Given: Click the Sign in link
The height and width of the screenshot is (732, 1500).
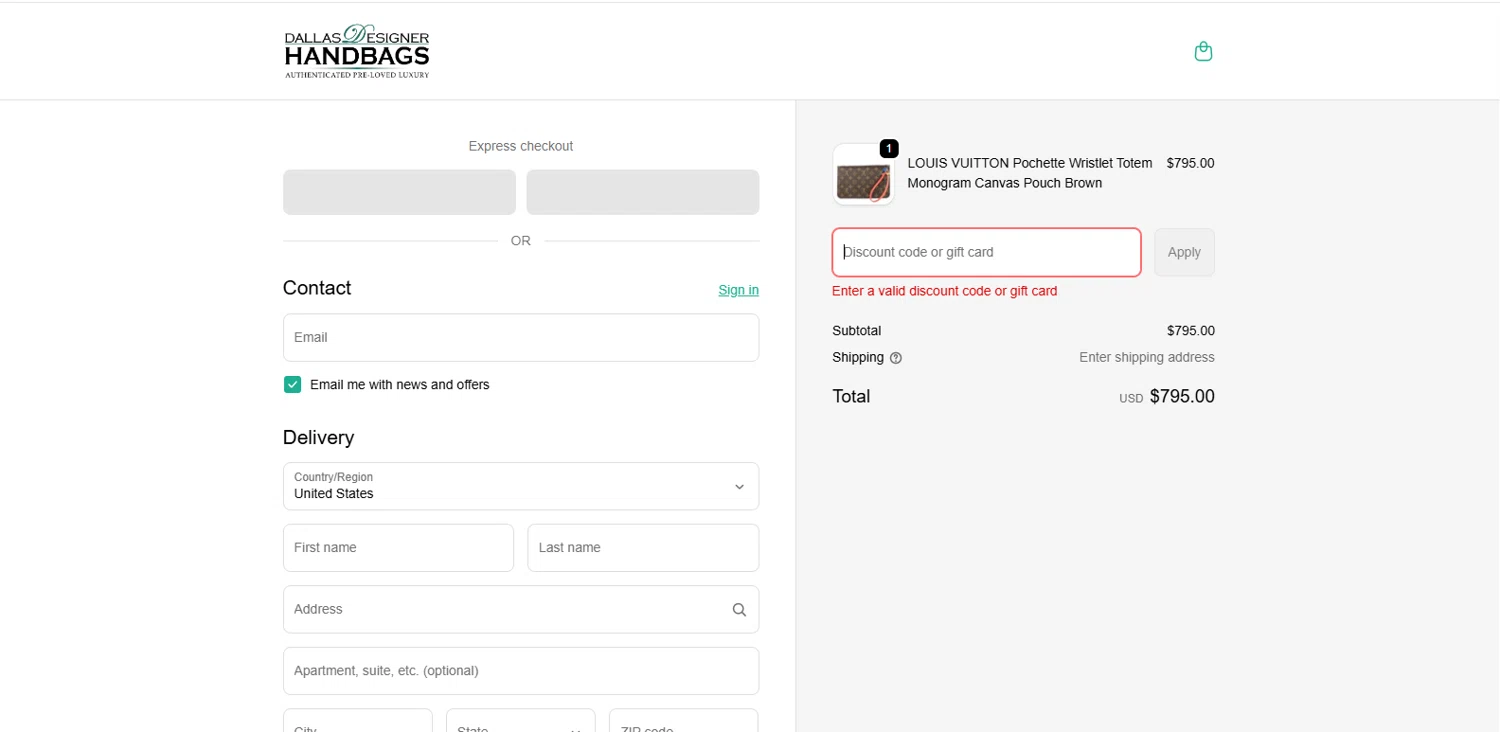Looking at the screenshot, I should pyautogui.click(x=738, y=290).
